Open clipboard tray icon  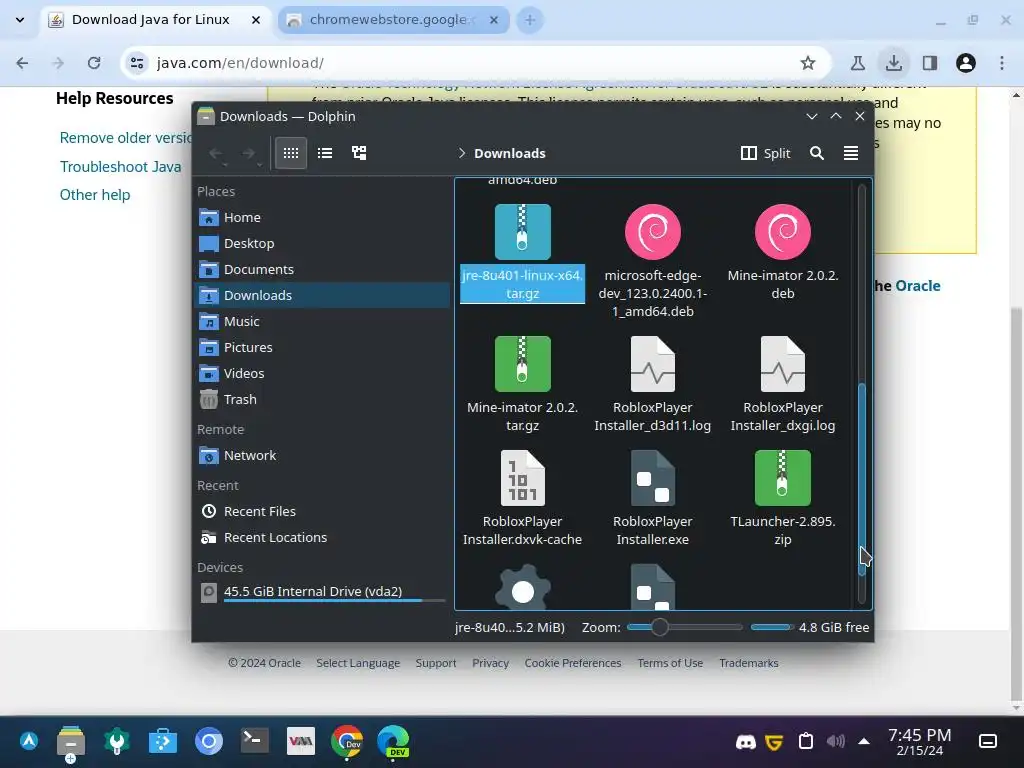806,742
